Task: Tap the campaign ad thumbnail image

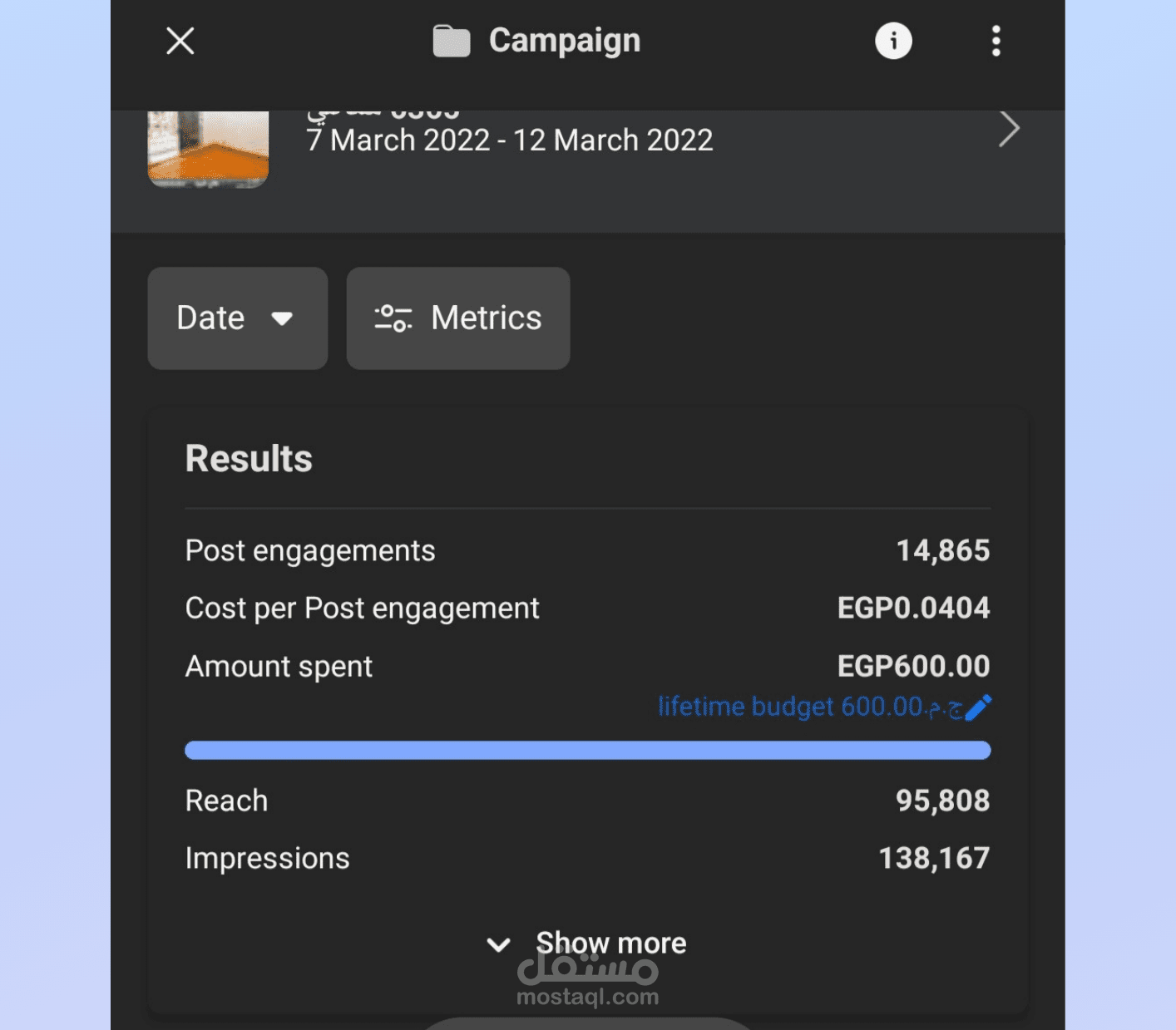Action: click(208, 148)
